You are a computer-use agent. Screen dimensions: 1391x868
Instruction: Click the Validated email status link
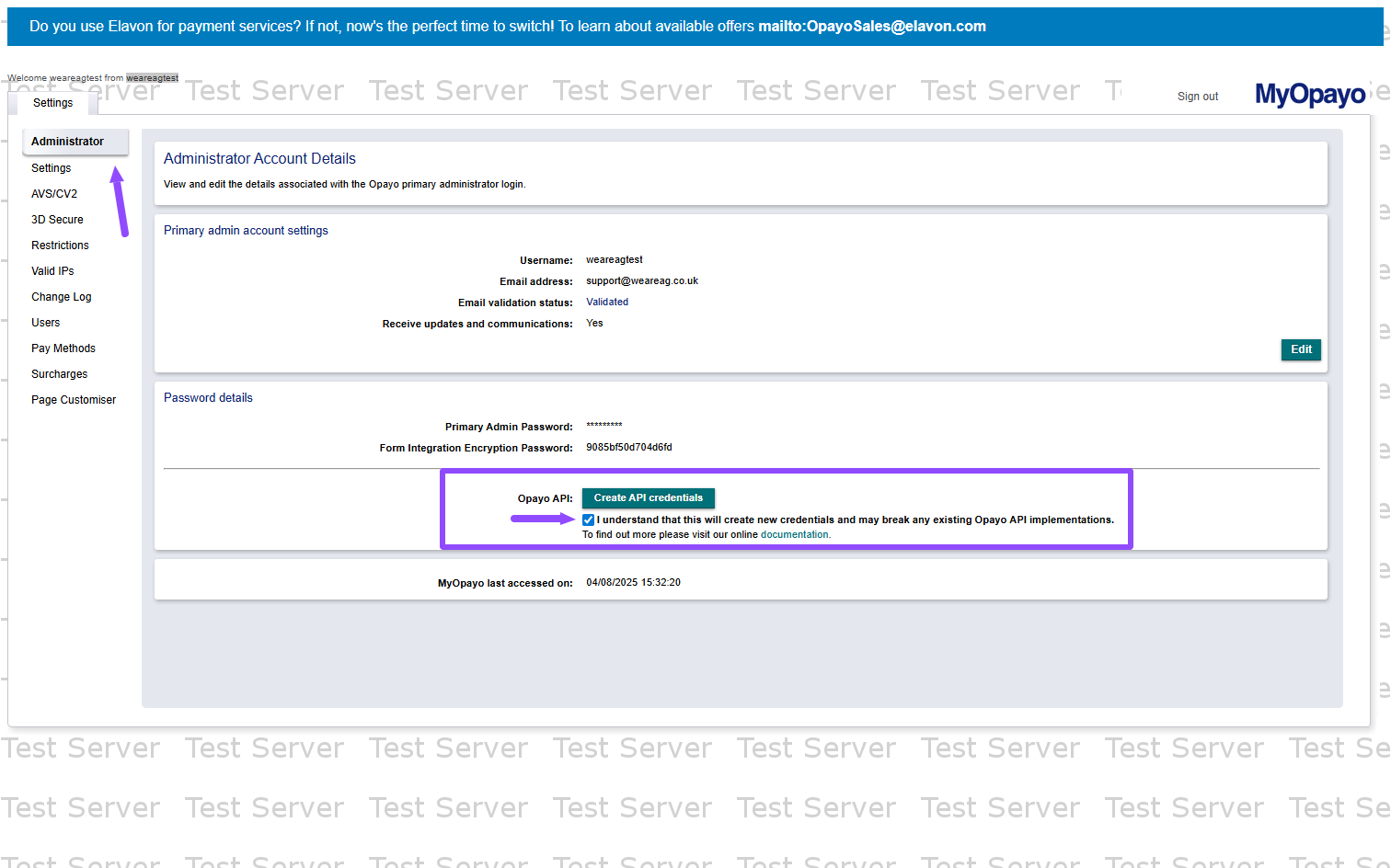coord(607,302)
